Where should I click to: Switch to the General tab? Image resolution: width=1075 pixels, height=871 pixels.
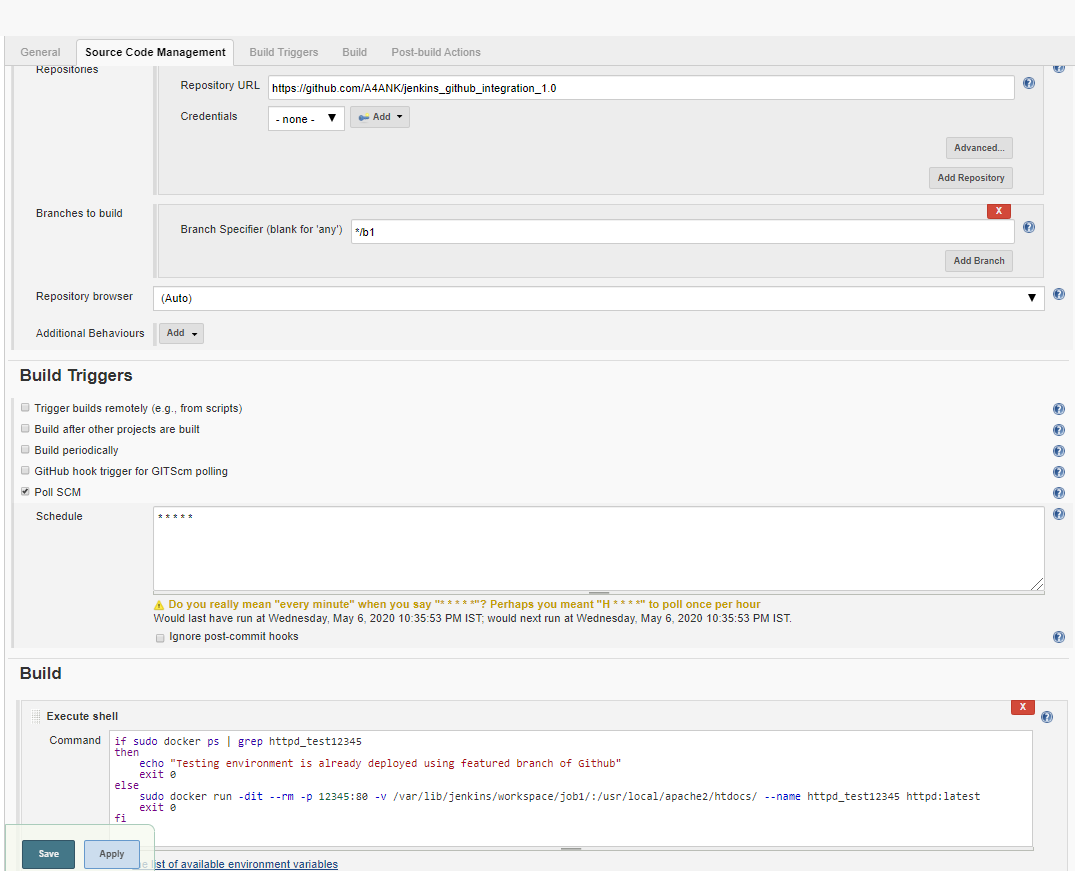tap(40, 52)
